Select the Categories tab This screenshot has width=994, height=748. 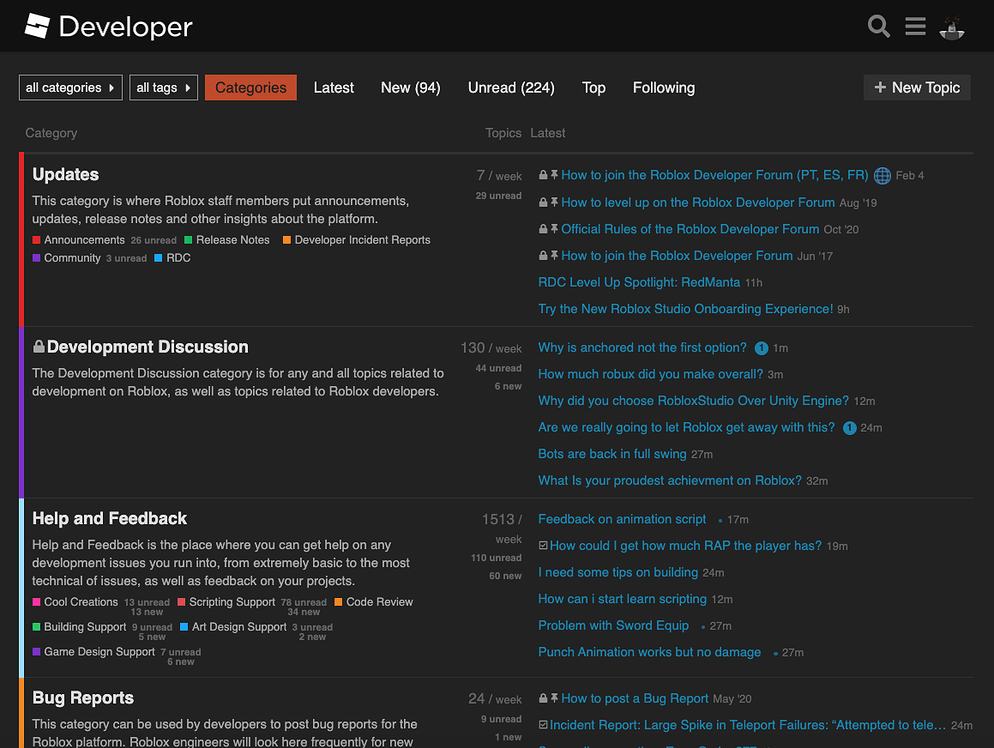pyautogui.click(x=250, y=87)
